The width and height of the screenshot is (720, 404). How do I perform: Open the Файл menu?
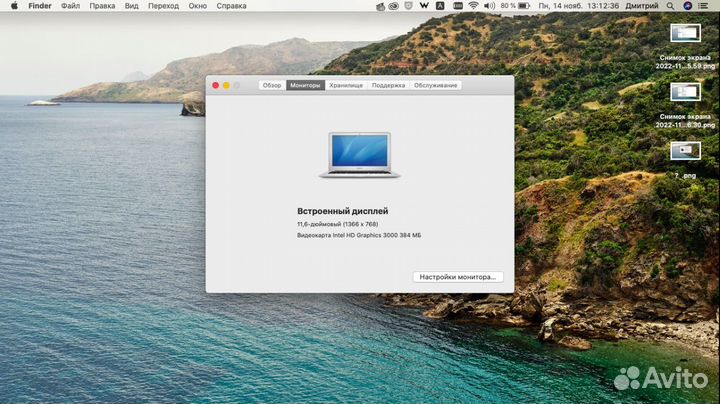pyautogui.click(x=70, y=6)
